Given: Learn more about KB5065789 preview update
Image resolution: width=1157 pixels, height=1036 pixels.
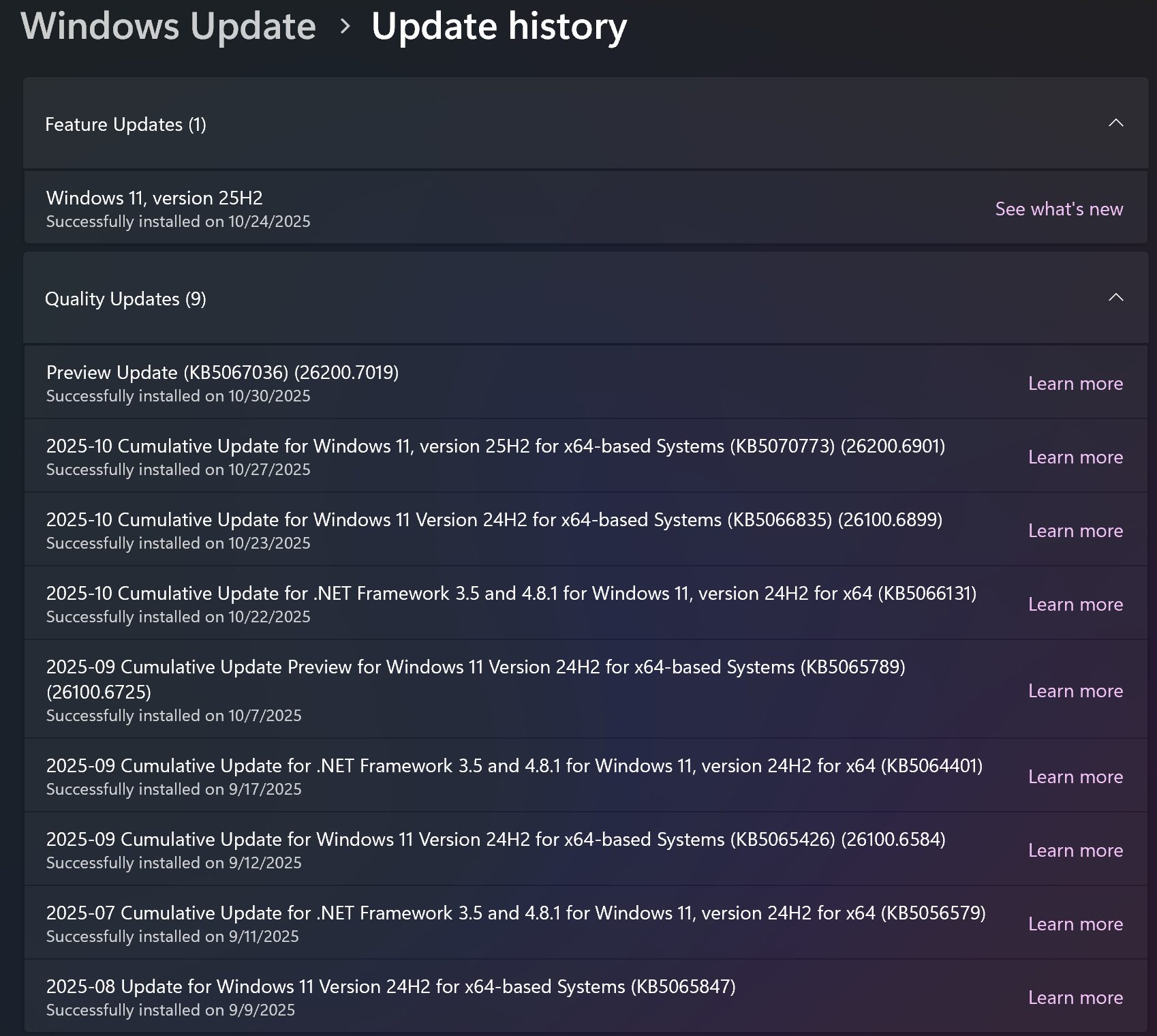Looking at the screenshot, I should 1075,690.
